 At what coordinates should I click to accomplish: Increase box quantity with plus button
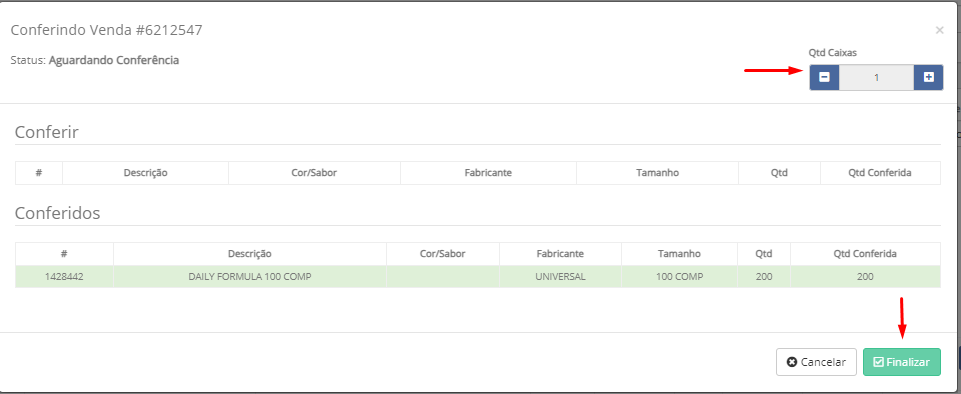pos(929,77)
